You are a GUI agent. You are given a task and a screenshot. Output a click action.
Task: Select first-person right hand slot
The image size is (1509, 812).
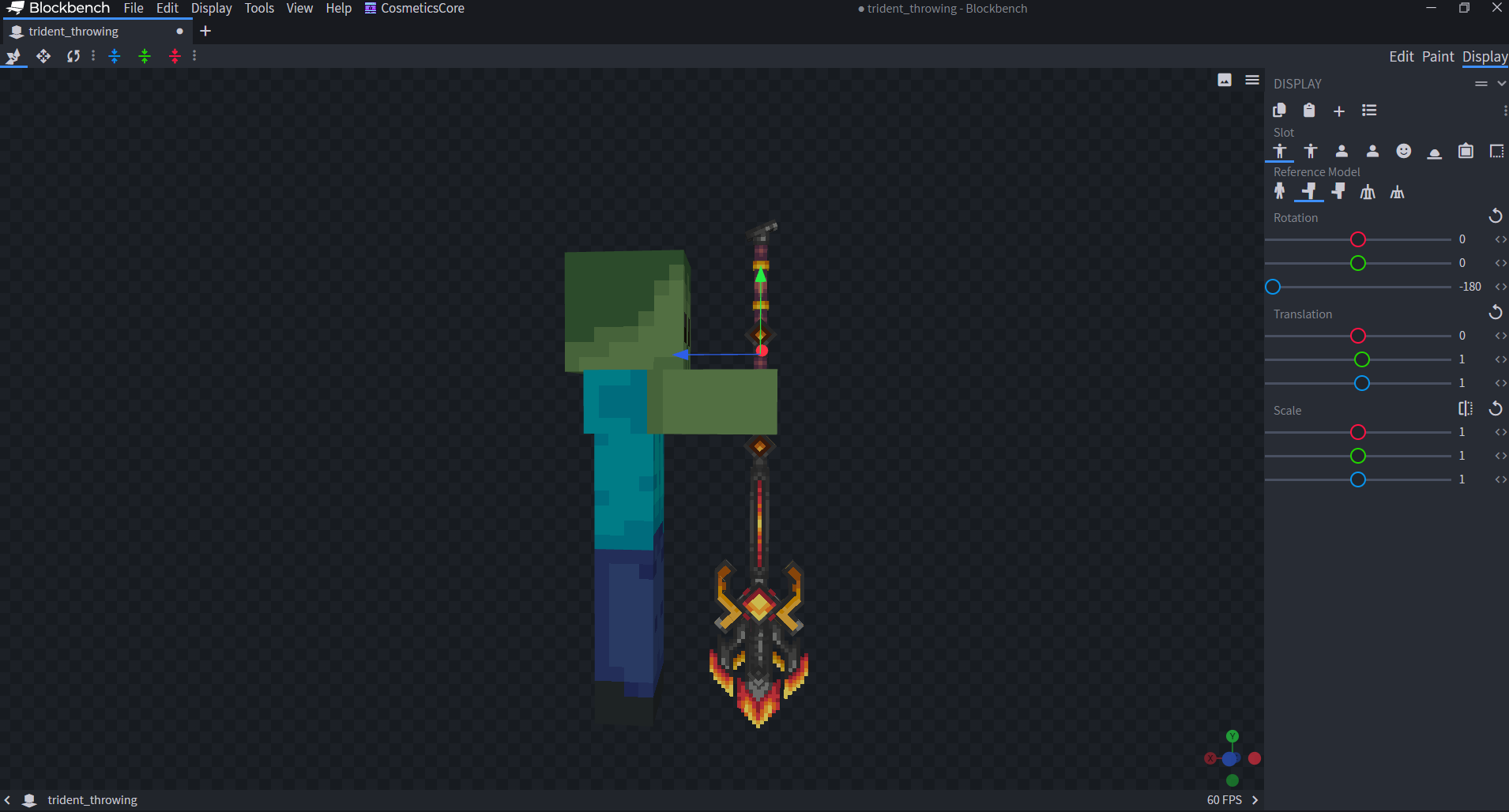1342,151
